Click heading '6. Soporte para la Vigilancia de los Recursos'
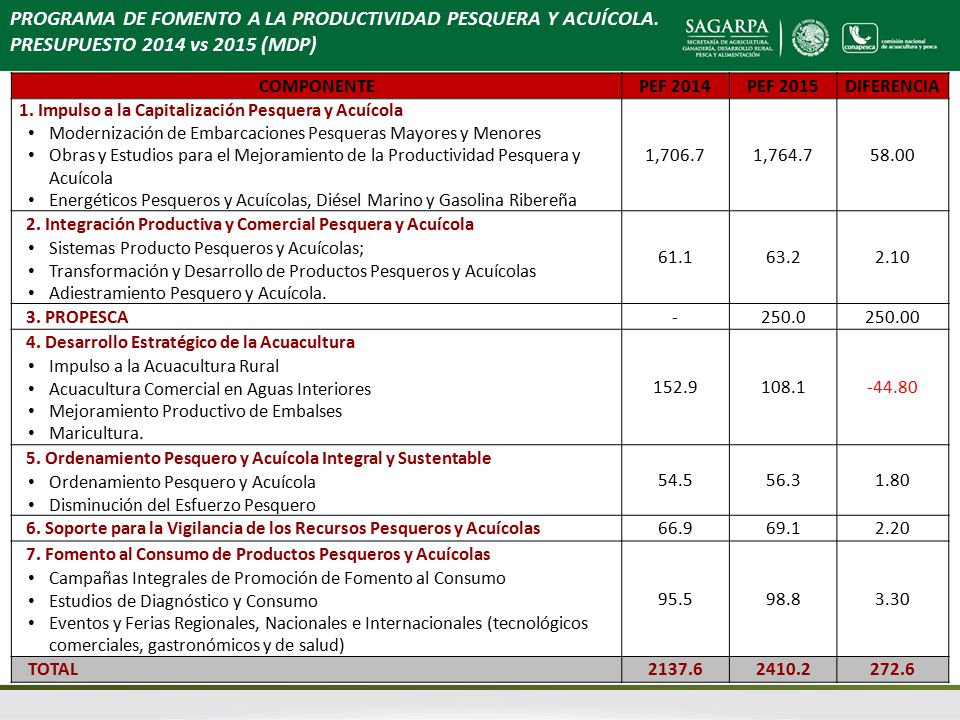 283,528
